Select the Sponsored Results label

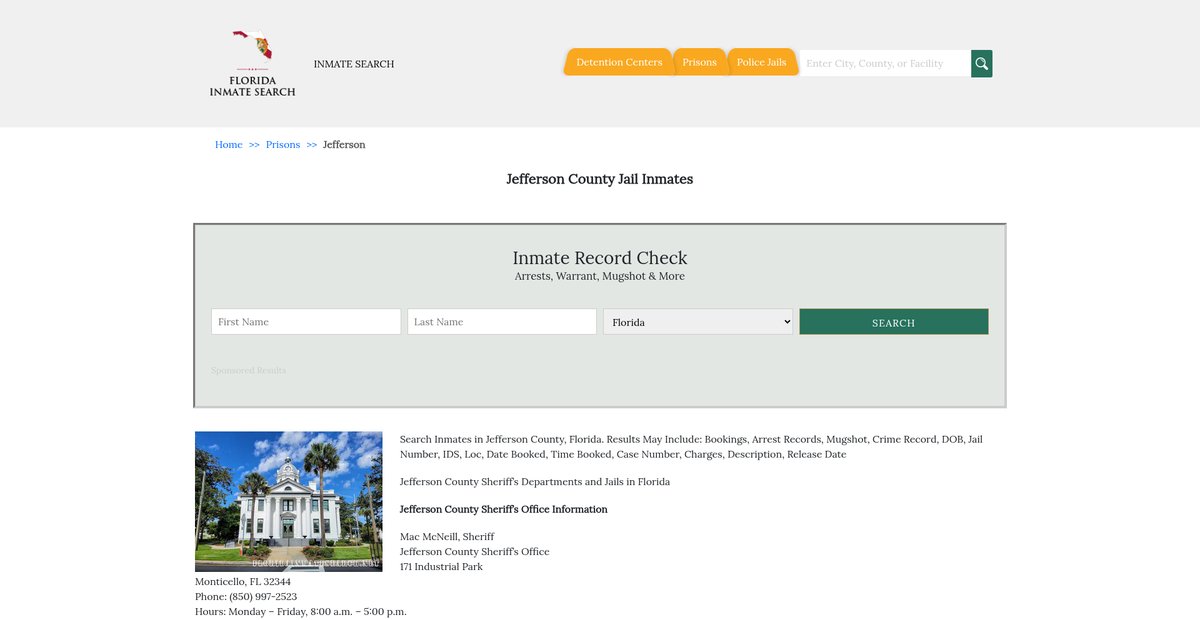[x=249, y=370]
